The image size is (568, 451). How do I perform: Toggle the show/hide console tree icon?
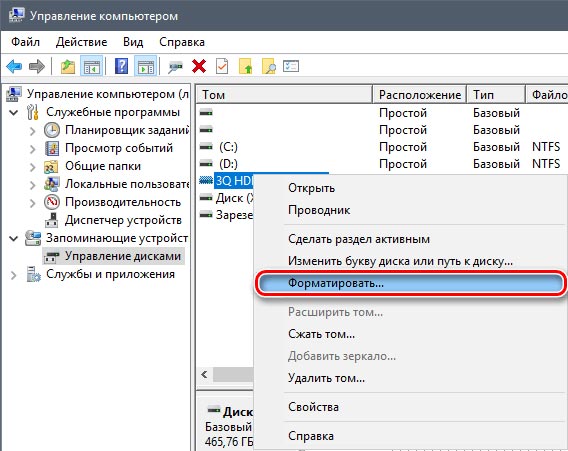(92, 66)
